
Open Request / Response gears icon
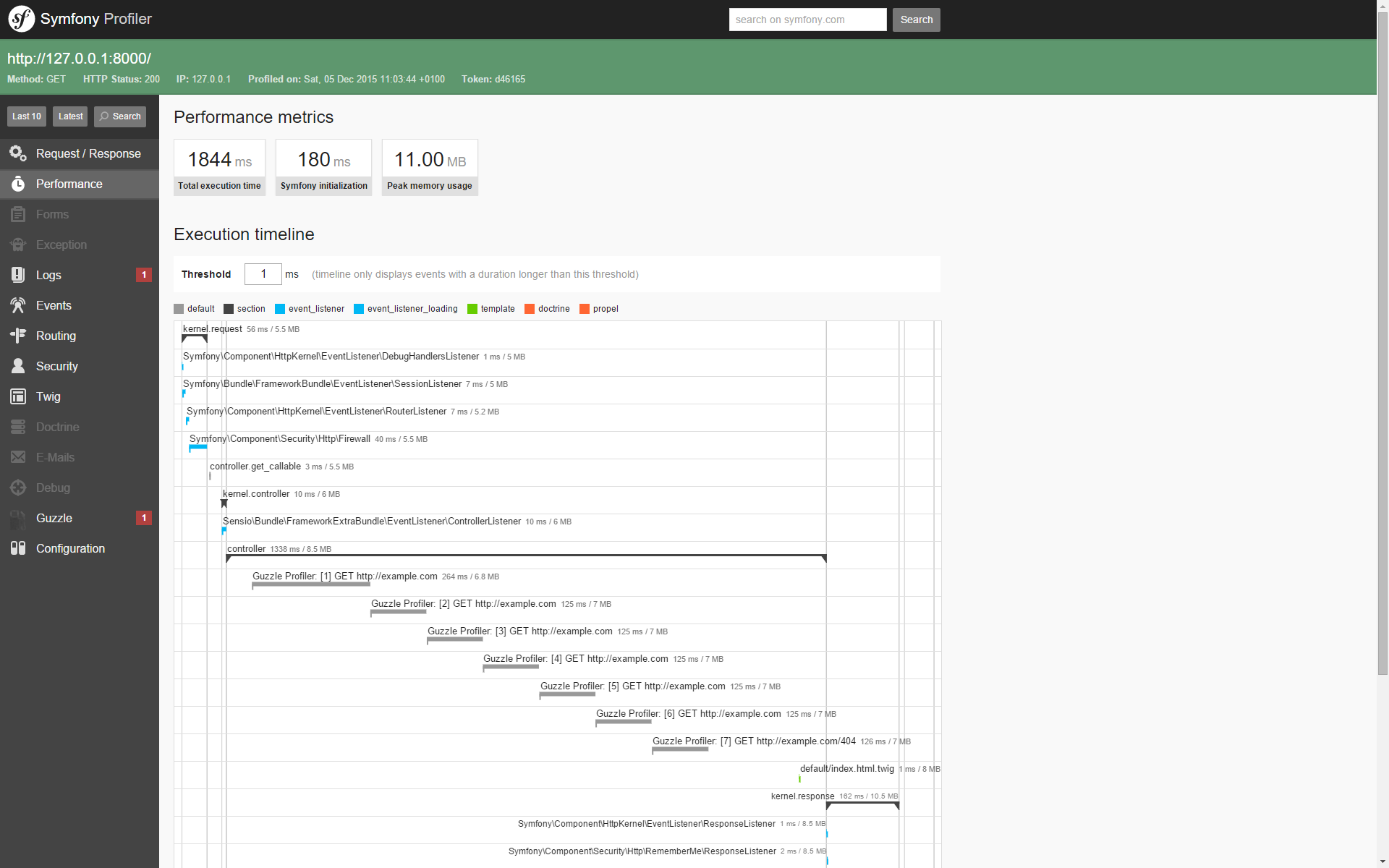click(18, 153)
